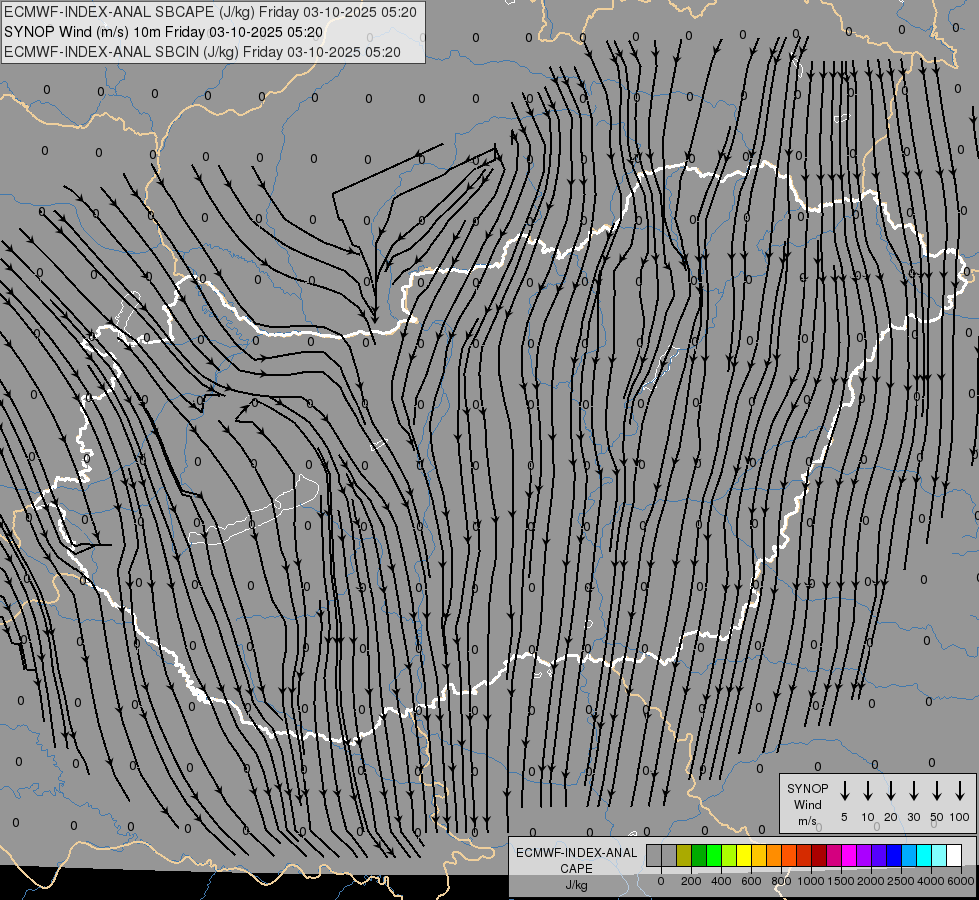Click the 200 value on CAPE scale

click(691, 881)
